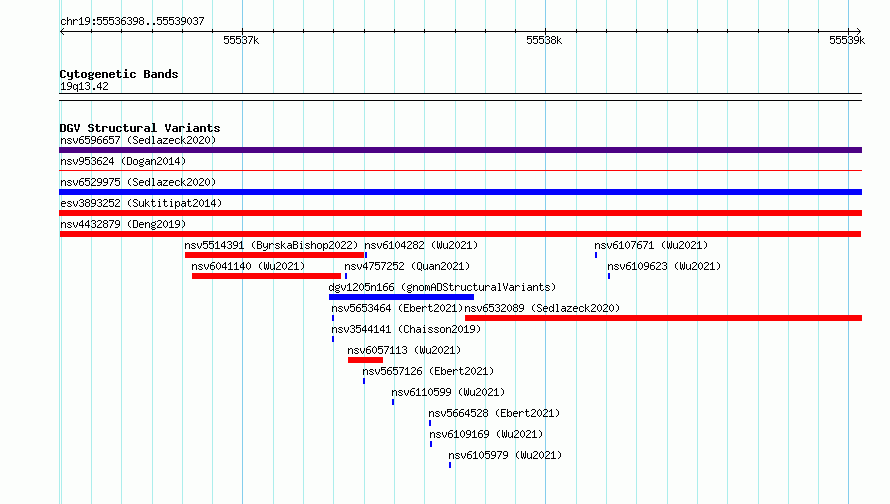Click the nsv6596657 (Sedlazeck2020) variant label
Viewport: 890px width, 504px height.
[x=138, y=140]
